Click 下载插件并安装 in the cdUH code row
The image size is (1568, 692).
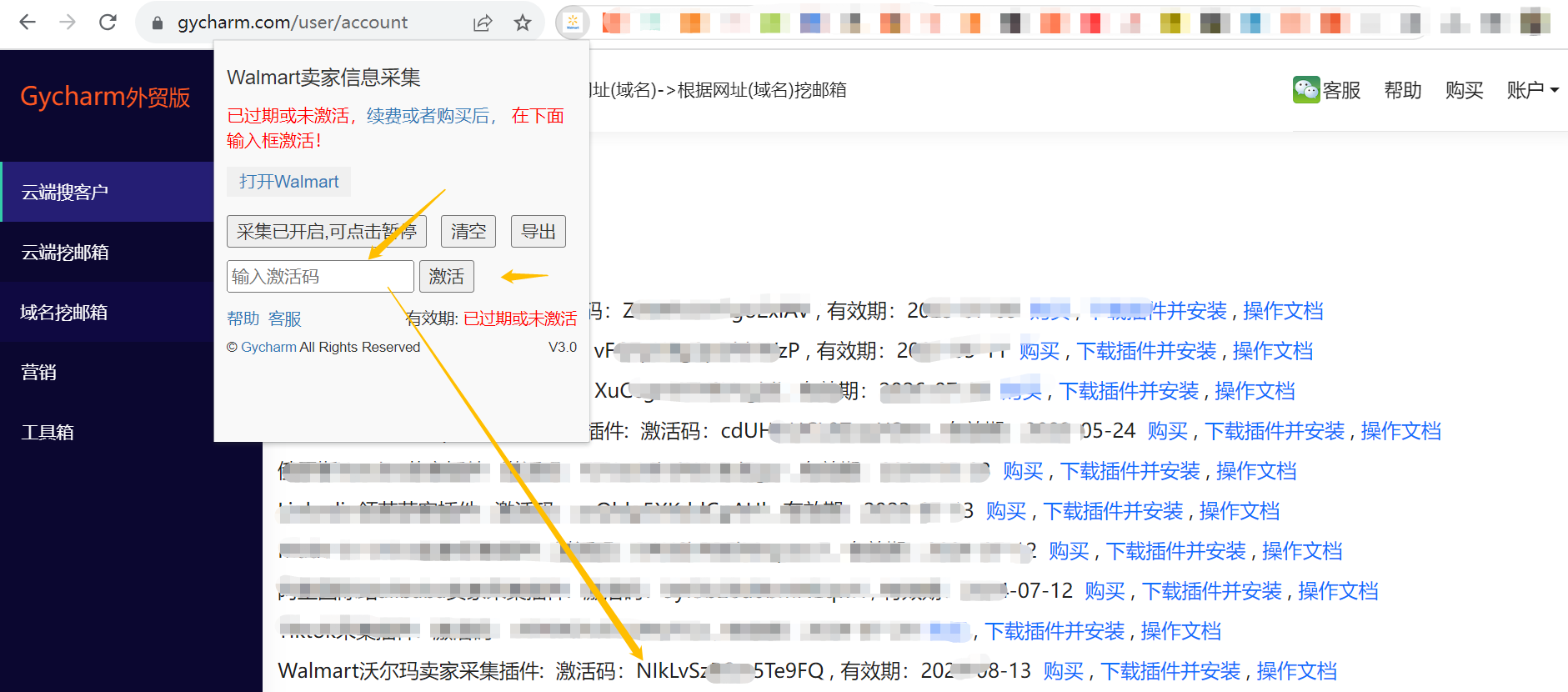coord(1275,431)
